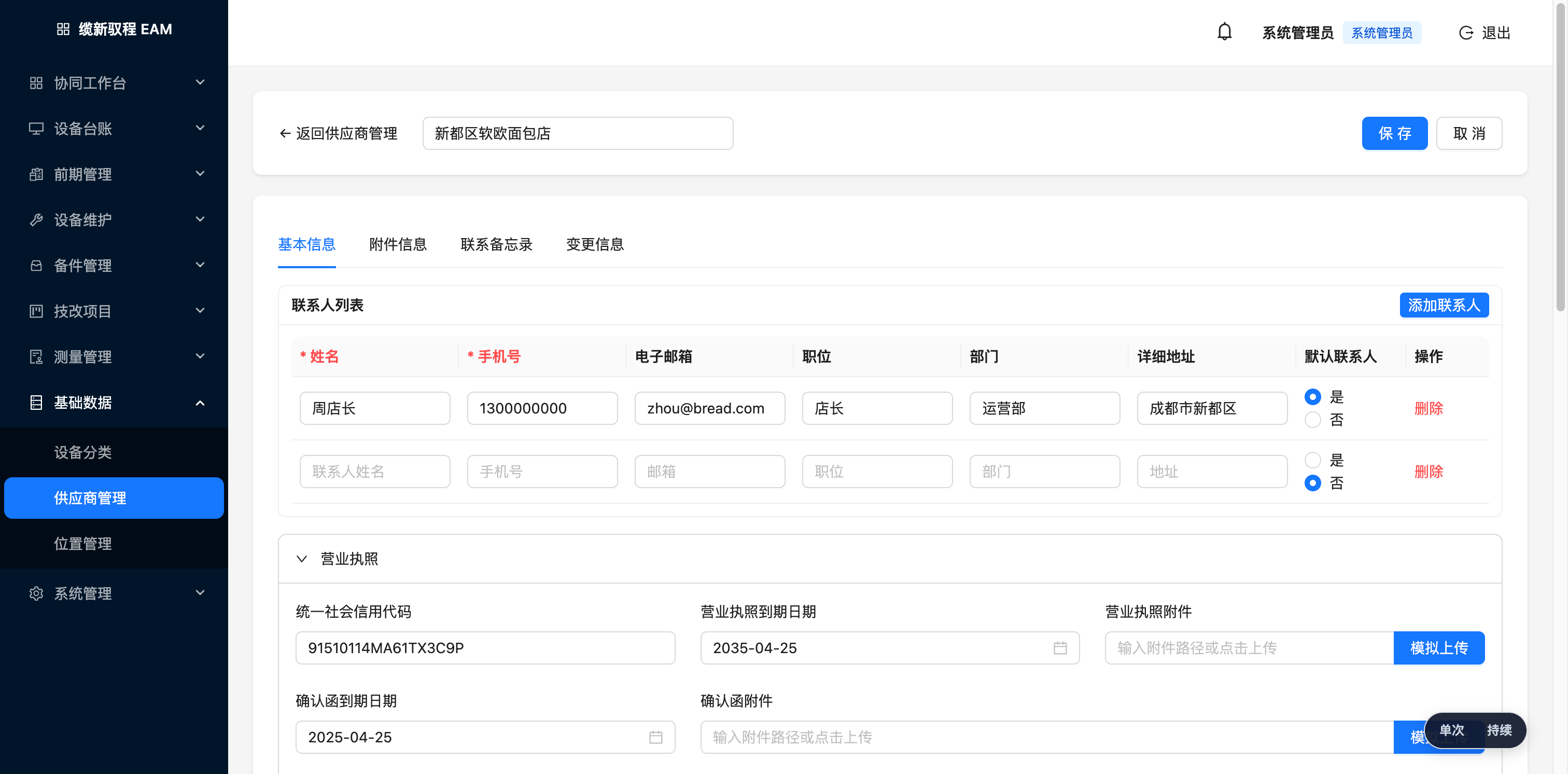This screenshot has width=1568, height=774.
Task: Click the 店长 position input
Action: pyautogui.click(x=877, y=409)
